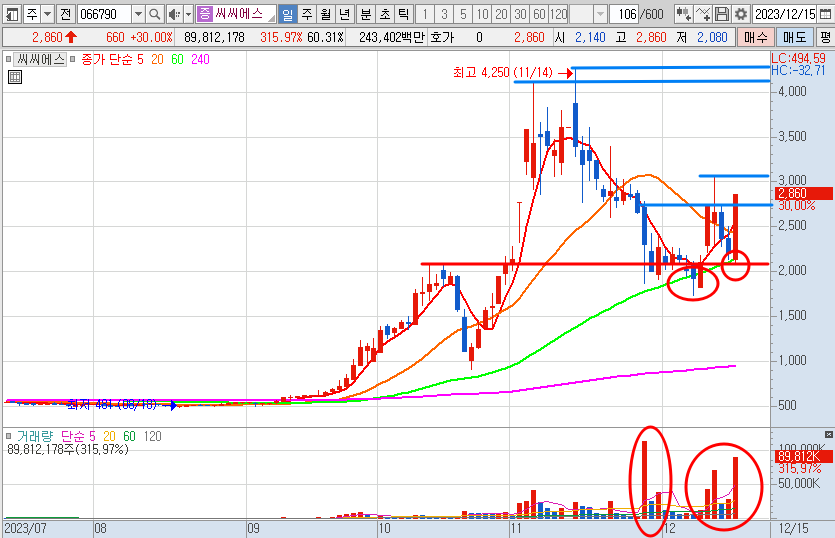Expand the stock code history dropdown
This screenshot has width=835, height=538.
138,14
